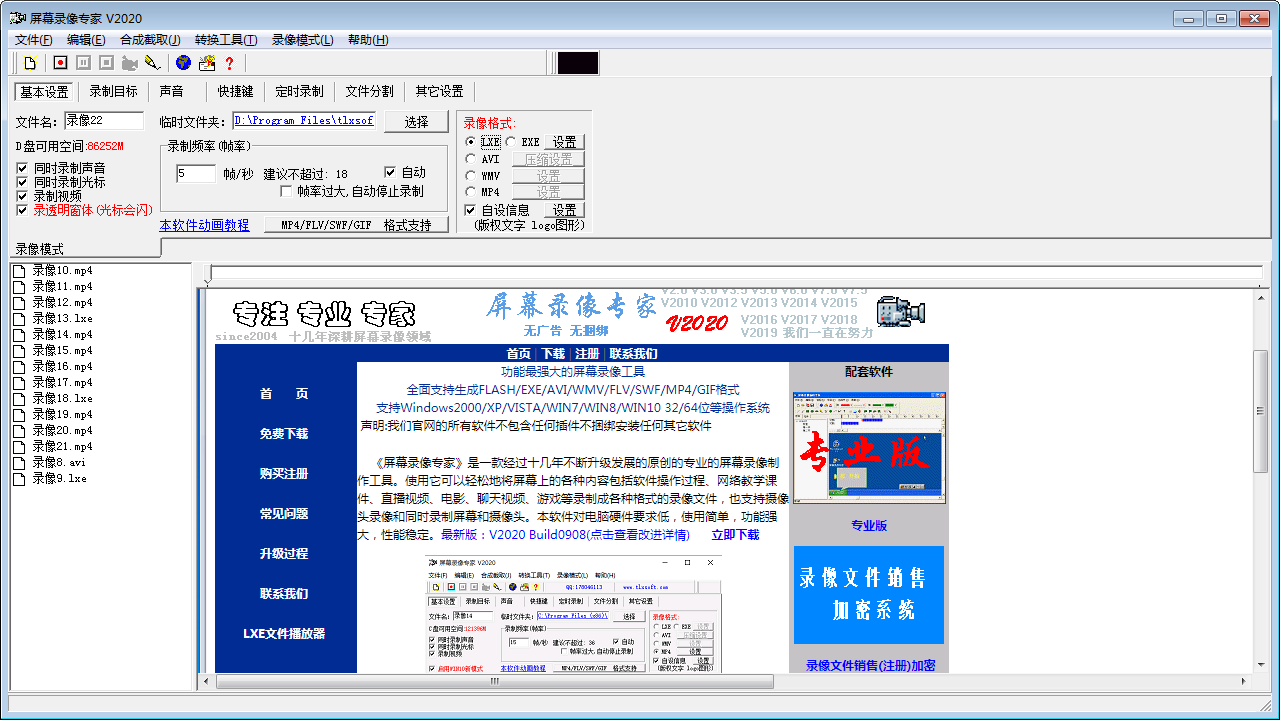Select the AVI recording format

click(470, 159)
